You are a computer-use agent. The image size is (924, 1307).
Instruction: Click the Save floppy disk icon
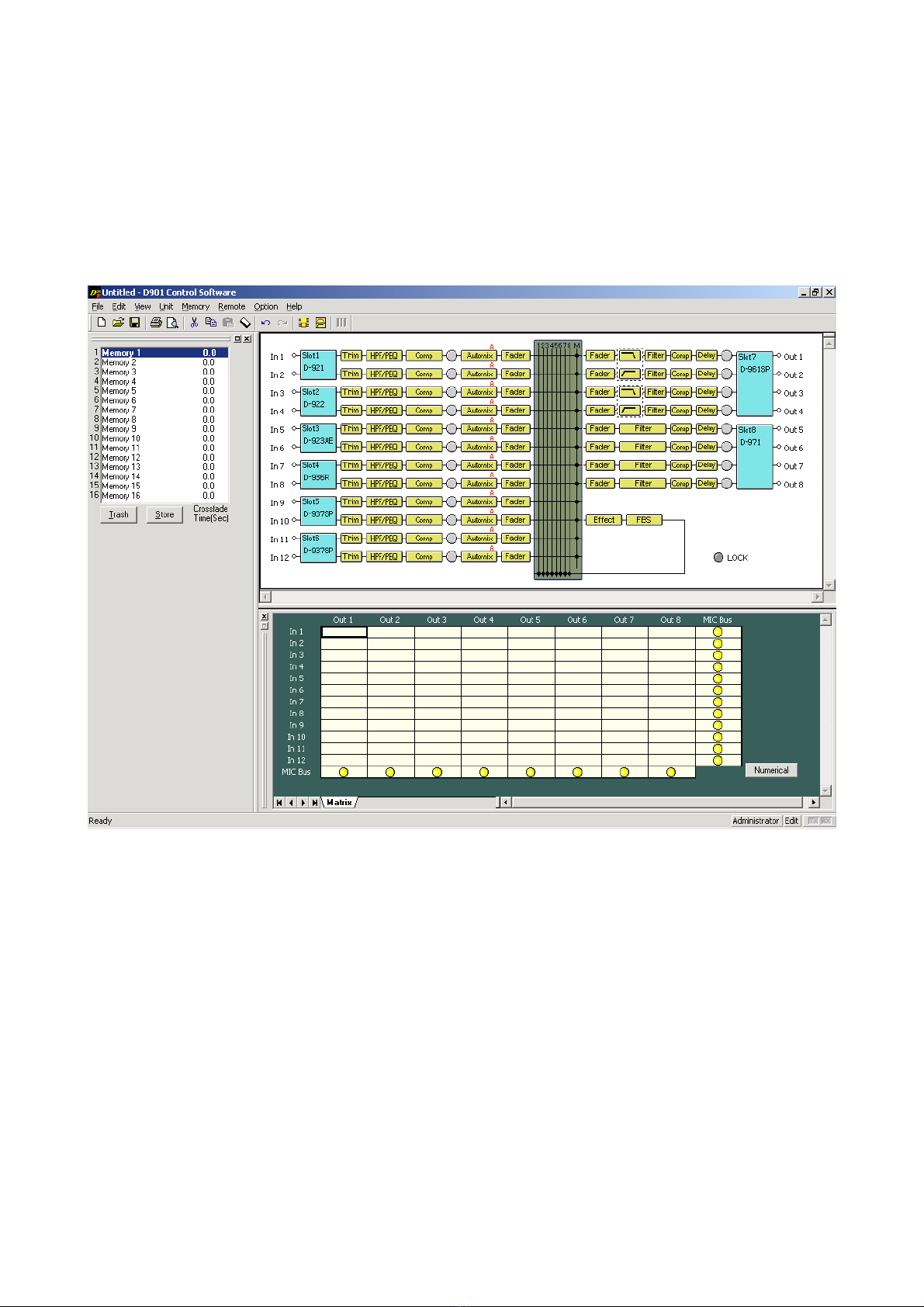coord(134,323)
